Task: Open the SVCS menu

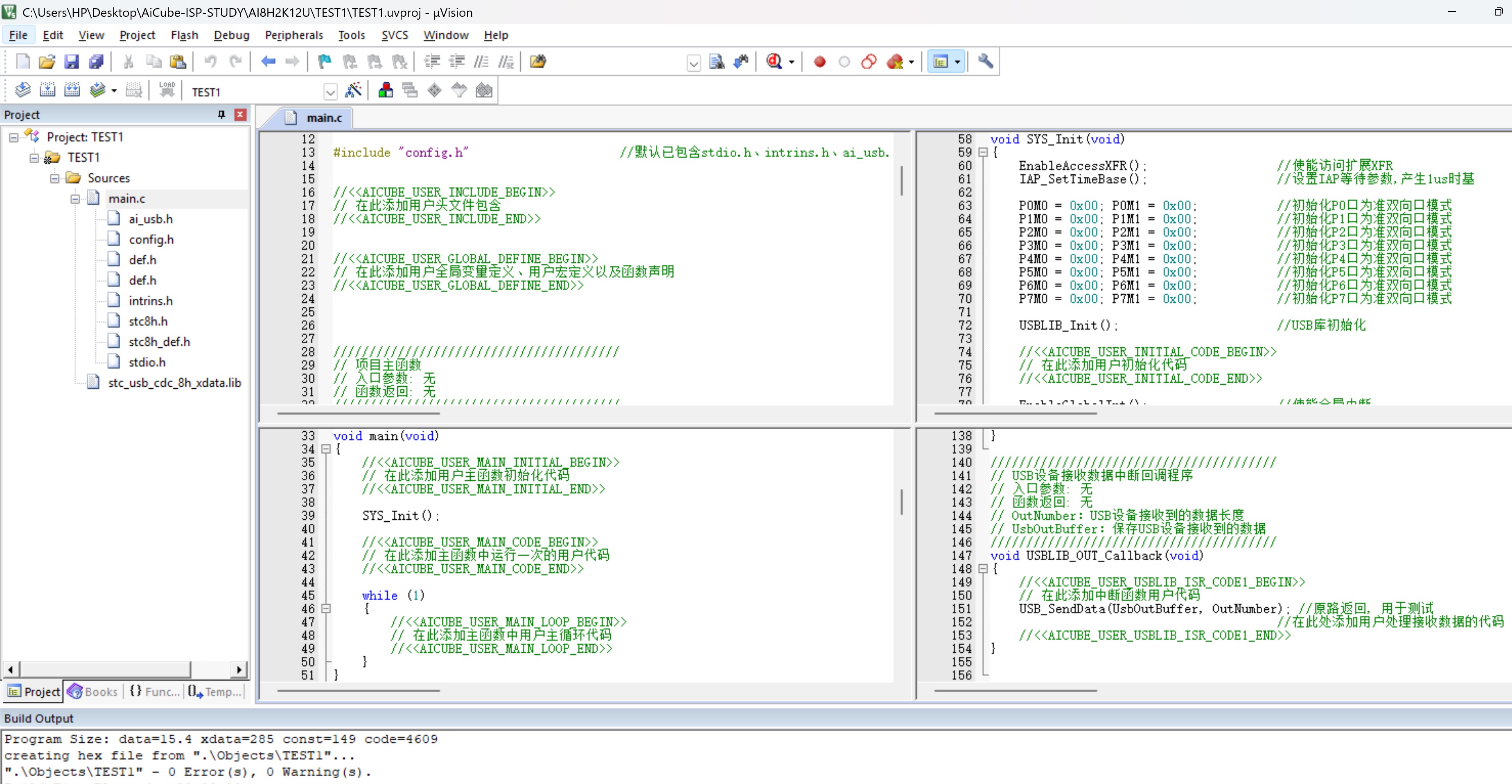Action: tap(395, 35)
